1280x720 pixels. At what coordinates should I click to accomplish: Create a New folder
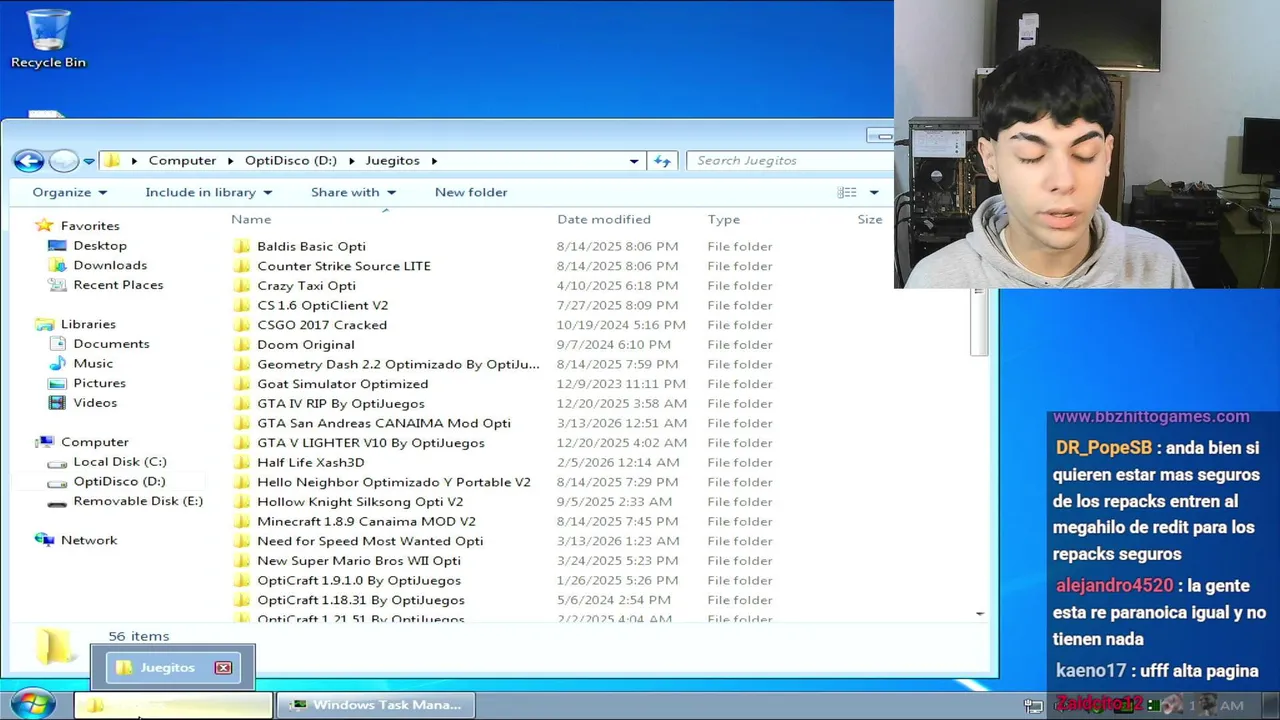(471, 192)
